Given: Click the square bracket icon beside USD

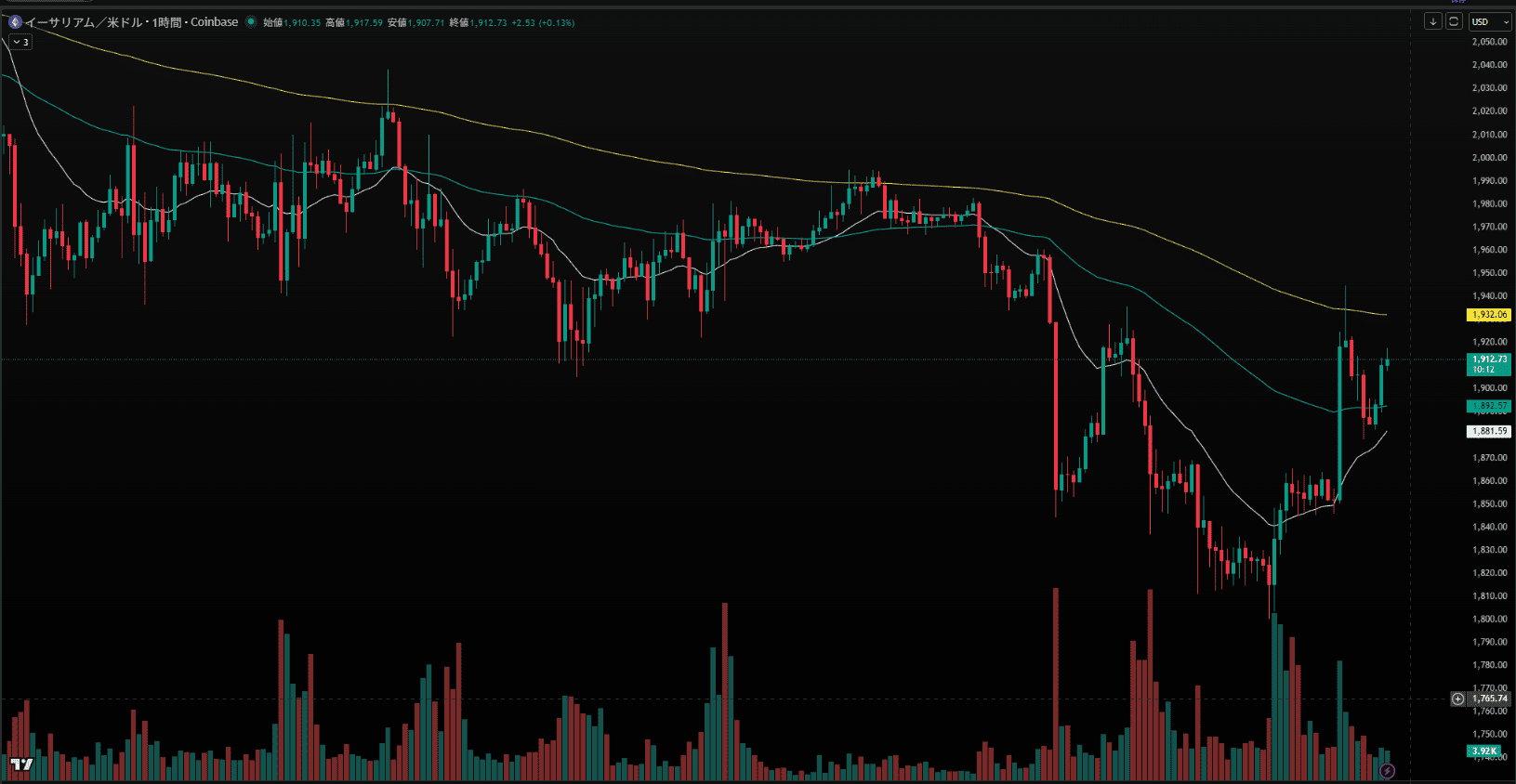Looking at the screenshot, I should (1454, 21).
